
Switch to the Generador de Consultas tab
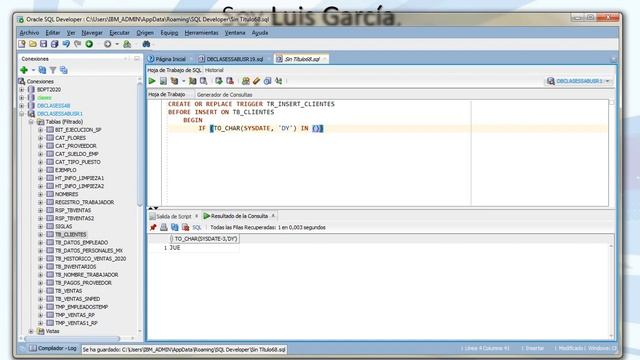tap(224, 95)
